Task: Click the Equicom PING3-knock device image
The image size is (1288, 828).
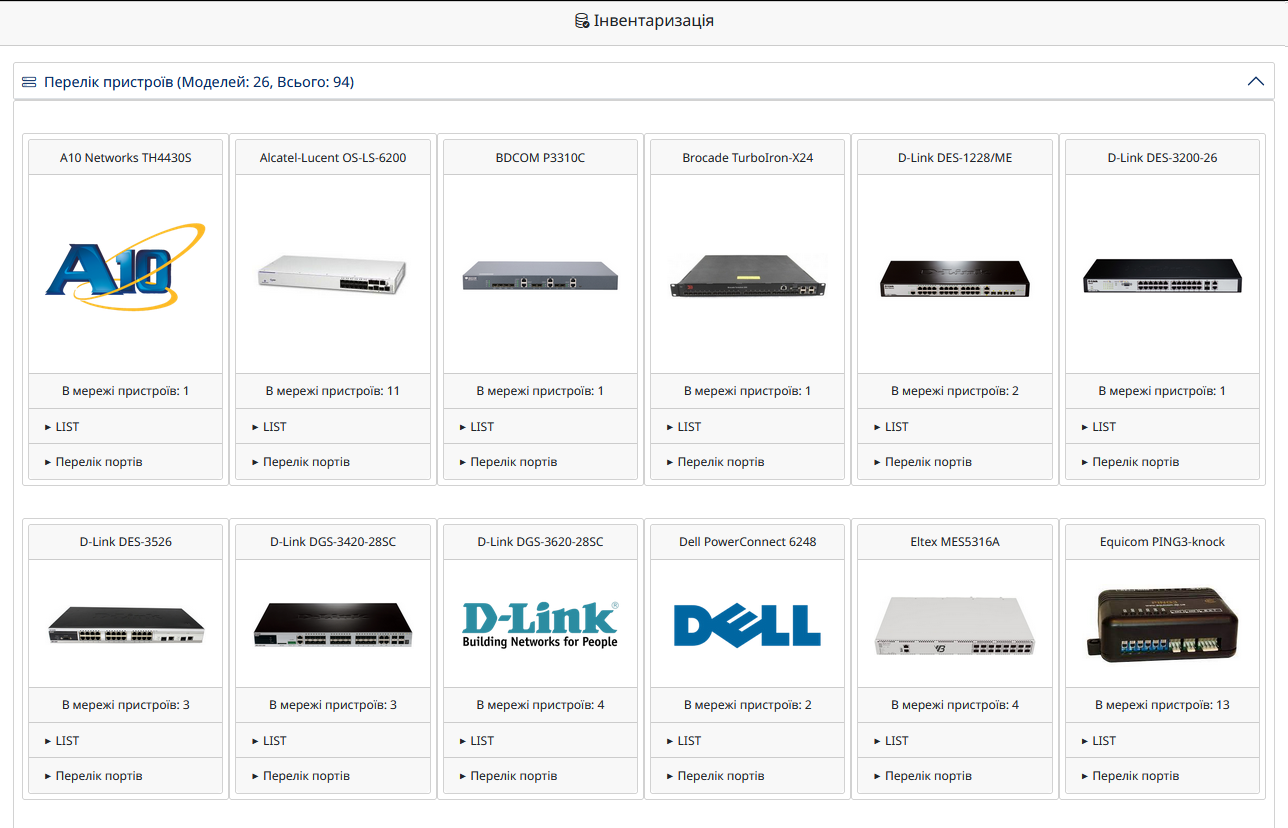Action: tap(1162, 625)
